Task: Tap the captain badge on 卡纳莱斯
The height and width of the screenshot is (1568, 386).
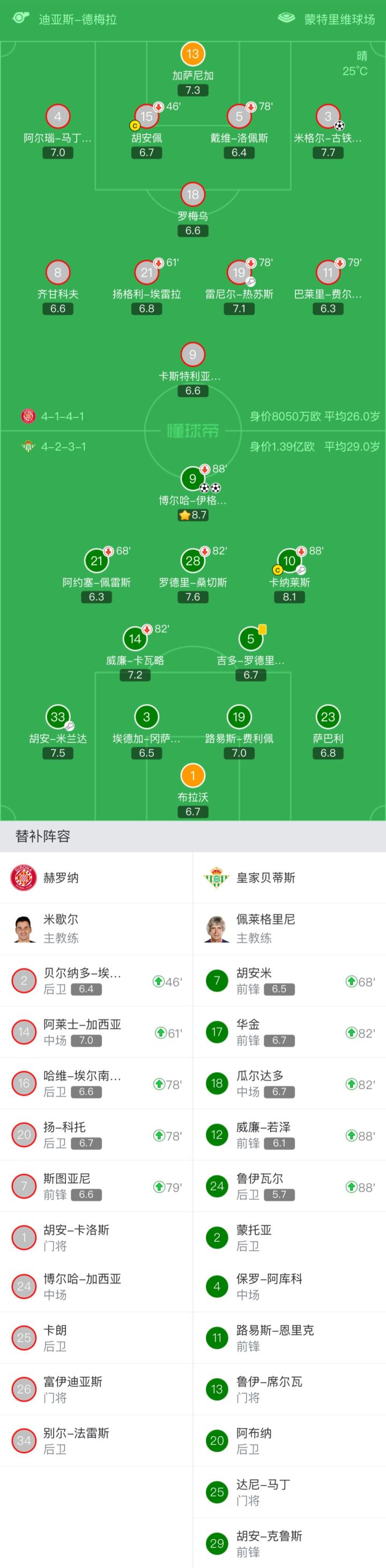Action: [277, 570]
